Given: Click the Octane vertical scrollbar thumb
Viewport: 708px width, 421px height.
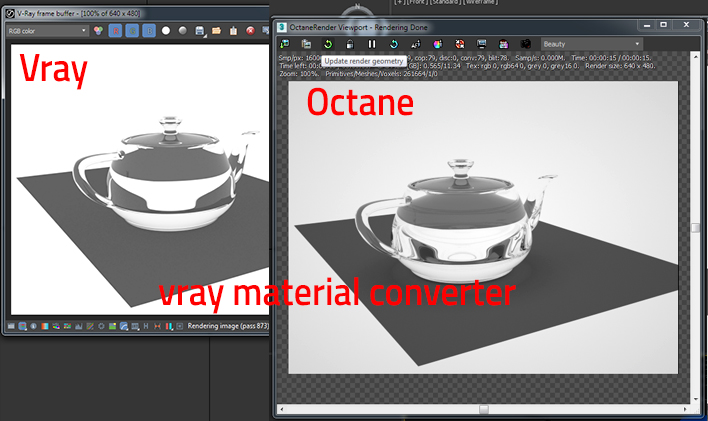Looking at the screenshot, I should coord(695,228).
